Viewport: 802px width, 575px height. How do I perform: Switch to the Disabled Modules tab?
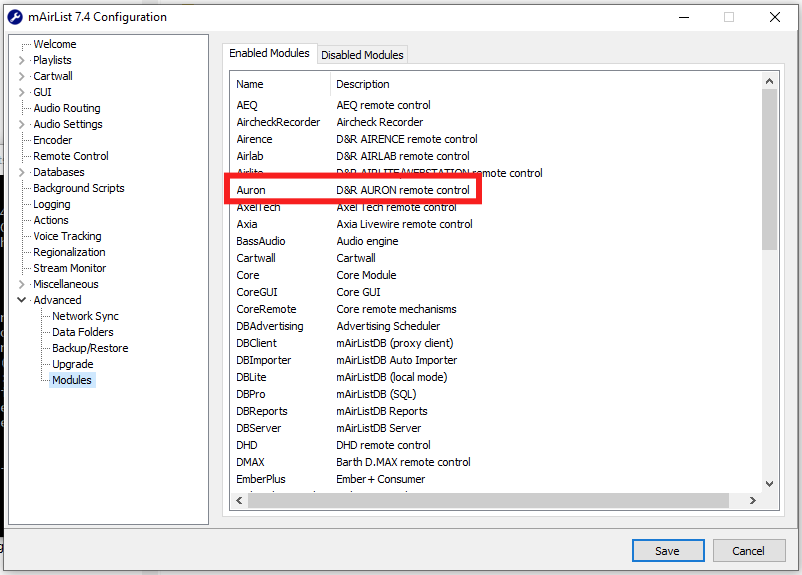point(362,55)
